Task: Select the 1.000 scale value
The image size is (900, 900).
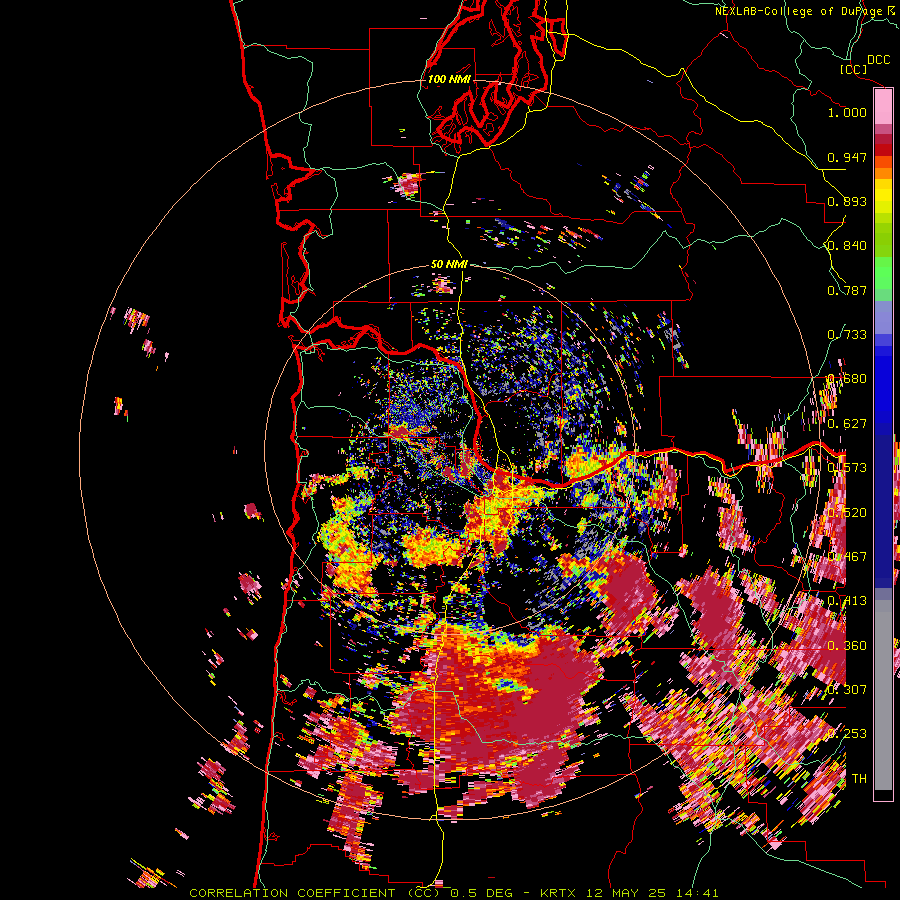Action: [x=847, y=112]
